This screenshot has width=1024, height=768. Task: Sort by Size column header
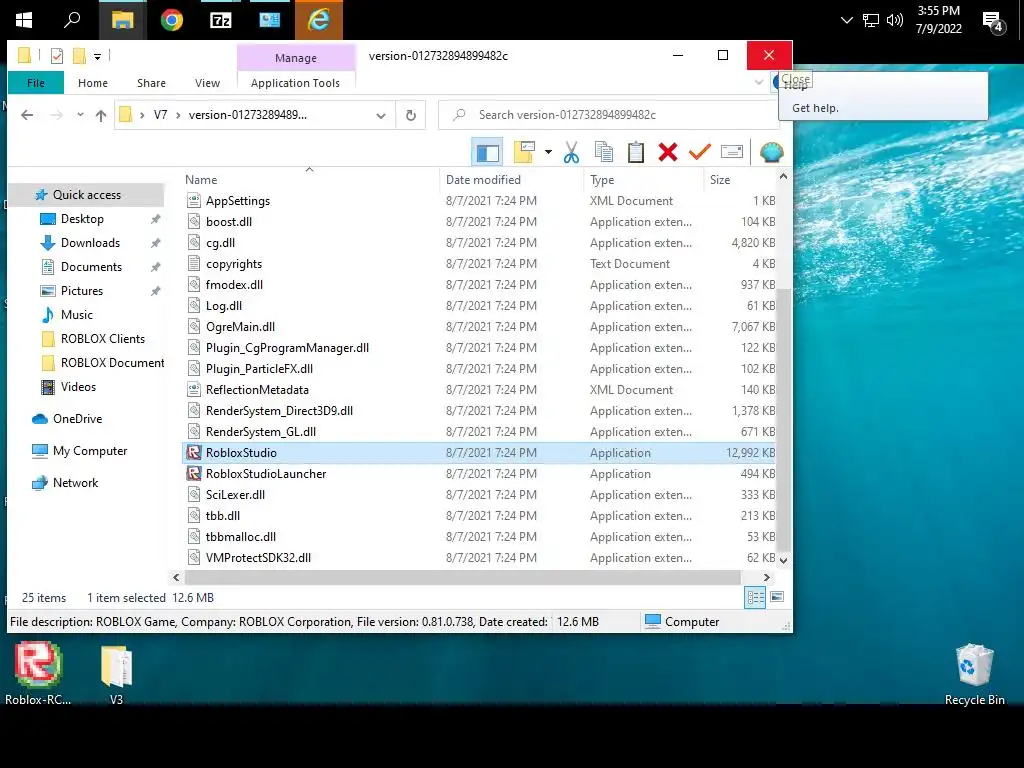740,180
